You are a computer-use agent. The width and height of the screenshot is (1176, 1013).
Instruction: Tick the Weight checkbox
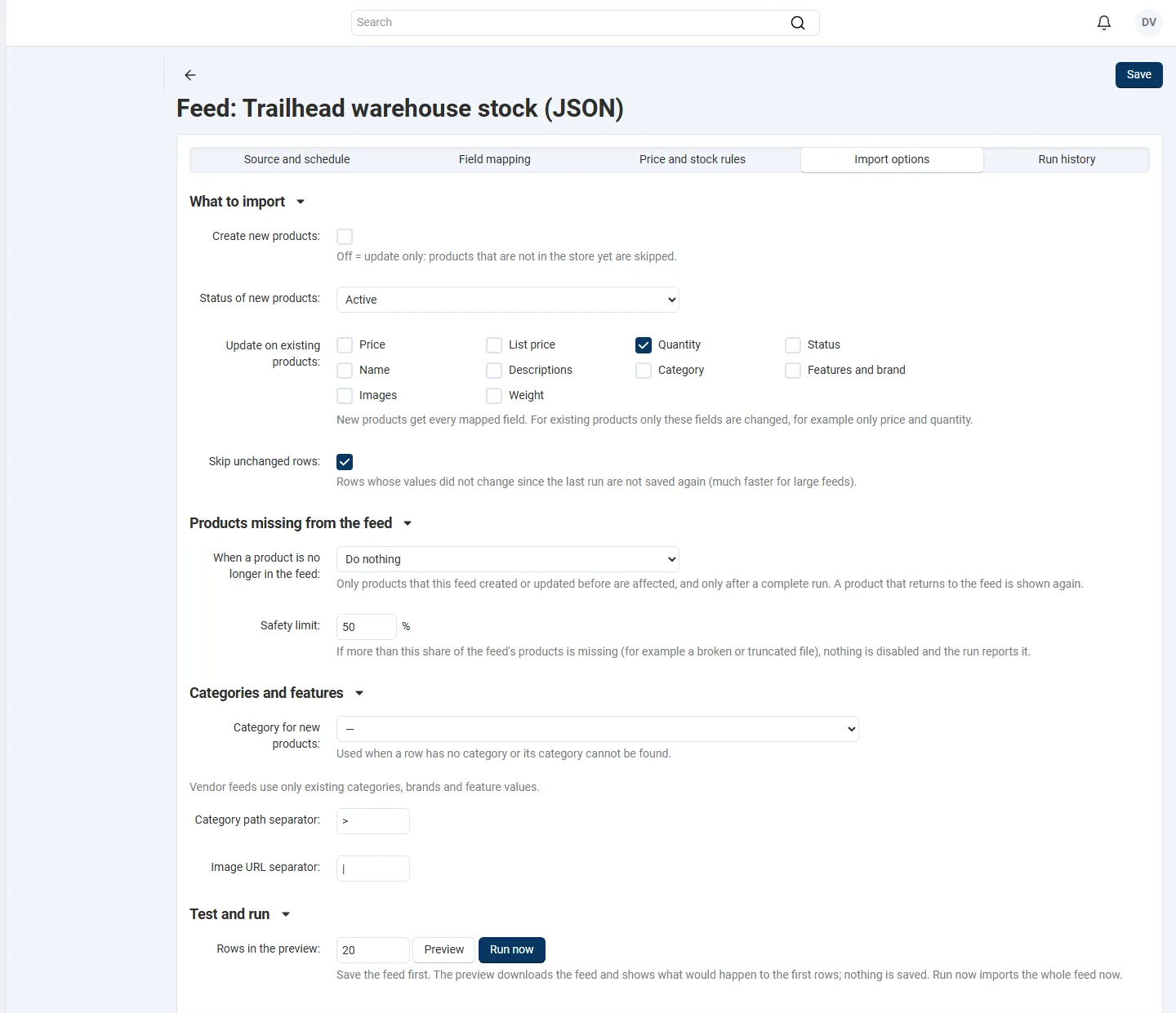[494, 396]
